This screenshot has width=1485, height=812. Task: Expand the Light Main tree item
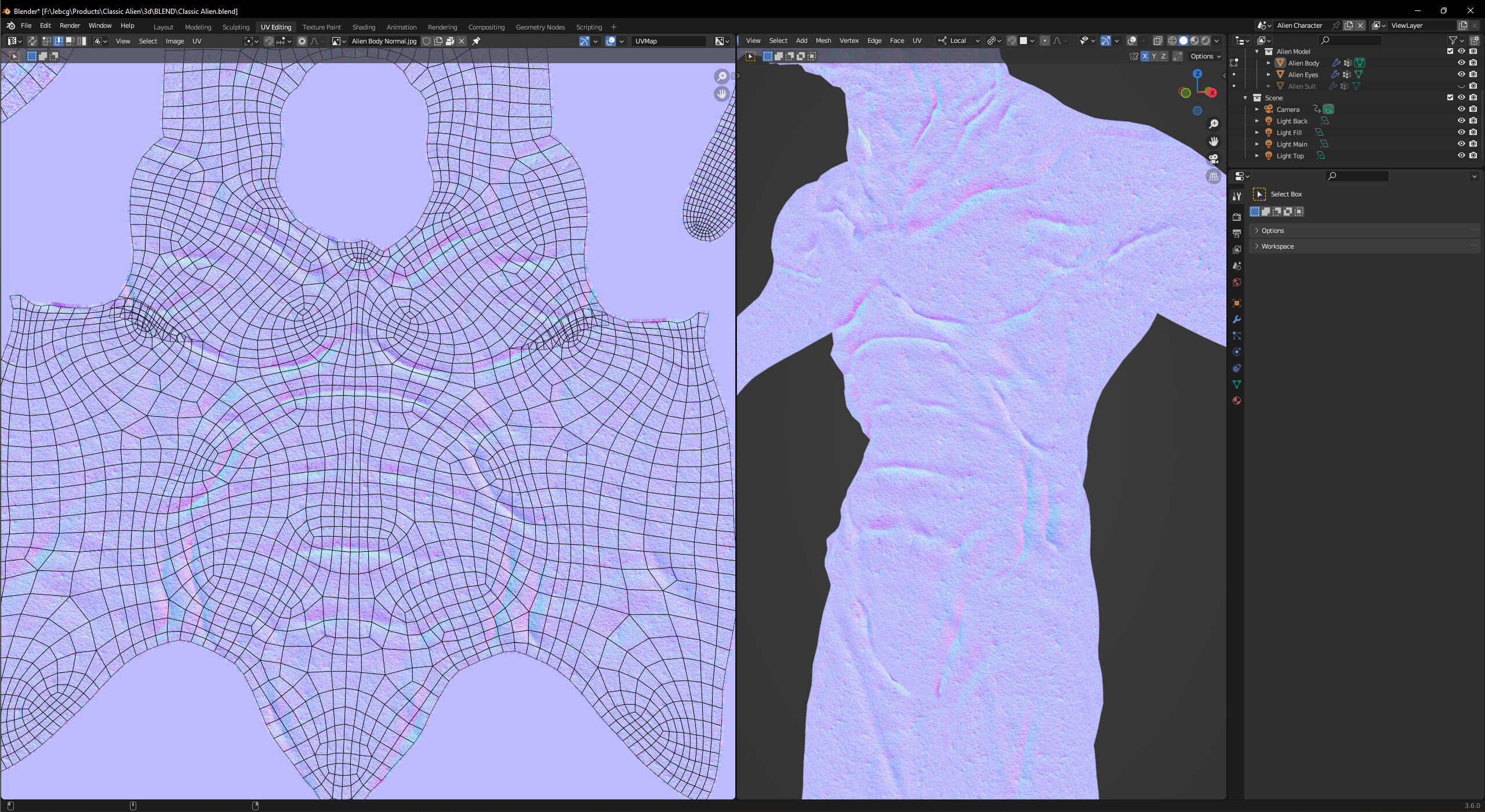coord(1257,144)
